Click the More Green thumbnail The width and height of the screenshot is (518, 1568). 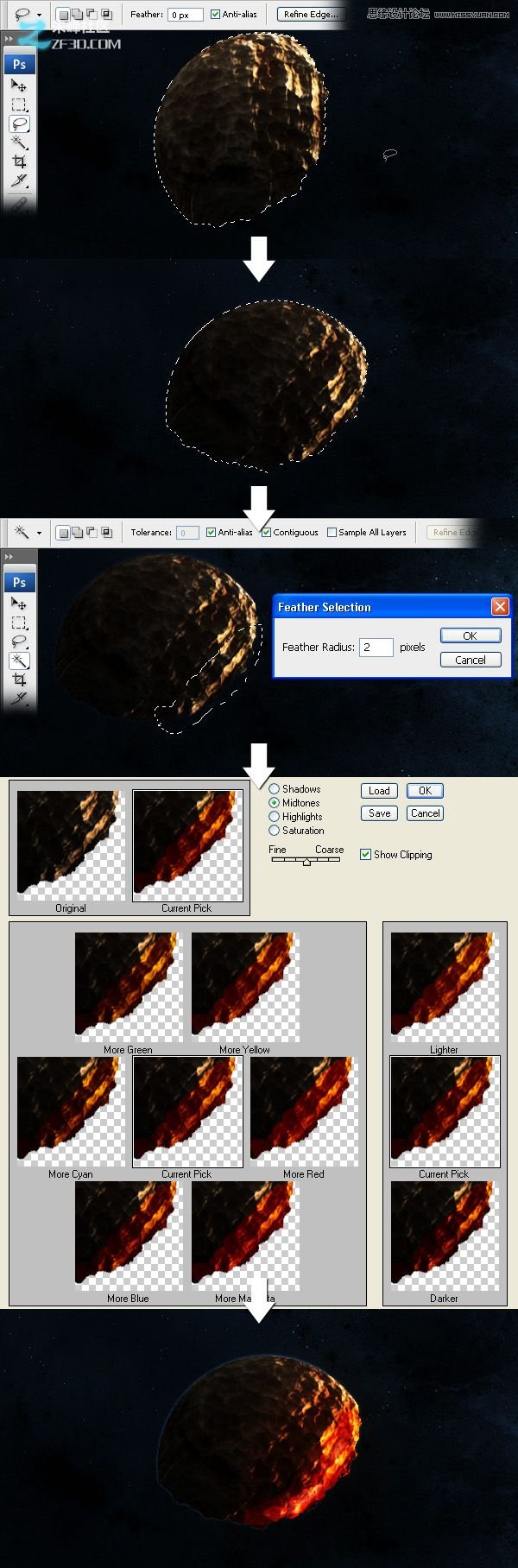click(128, 988)
